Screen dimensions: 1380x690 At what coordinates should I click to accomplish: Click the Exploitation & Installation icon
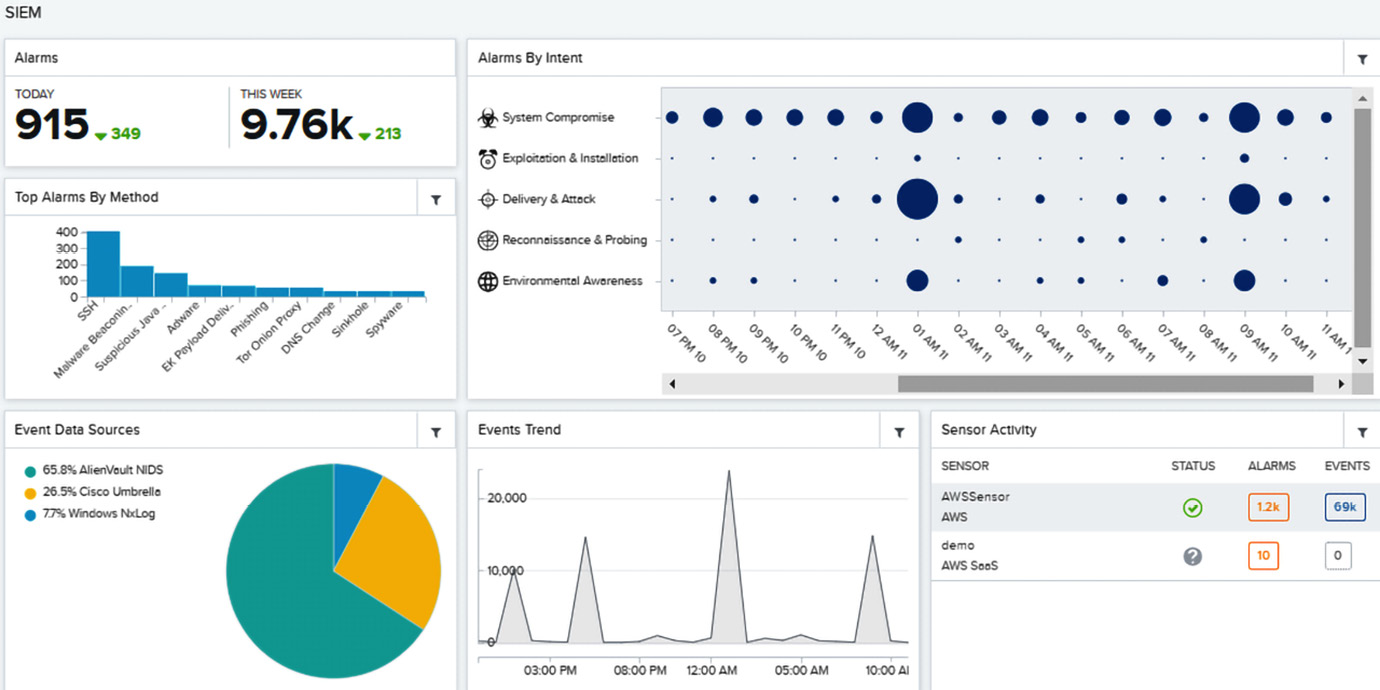[487, 158]
